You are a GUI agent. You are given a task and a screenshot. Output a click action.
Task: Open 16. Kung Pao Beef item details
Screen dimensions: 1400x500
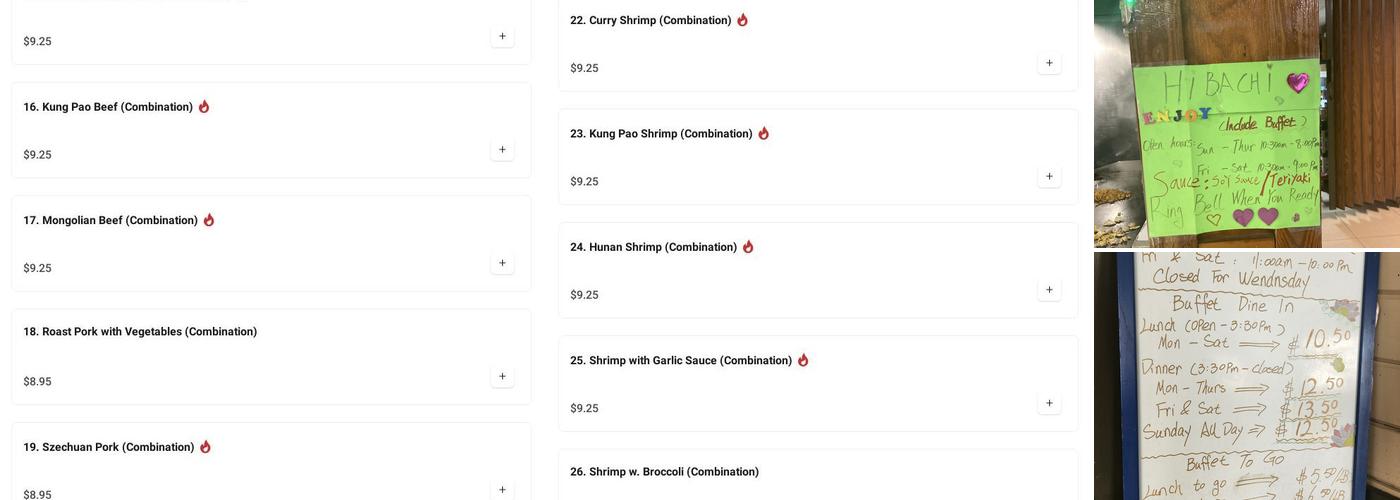point(108,107)
